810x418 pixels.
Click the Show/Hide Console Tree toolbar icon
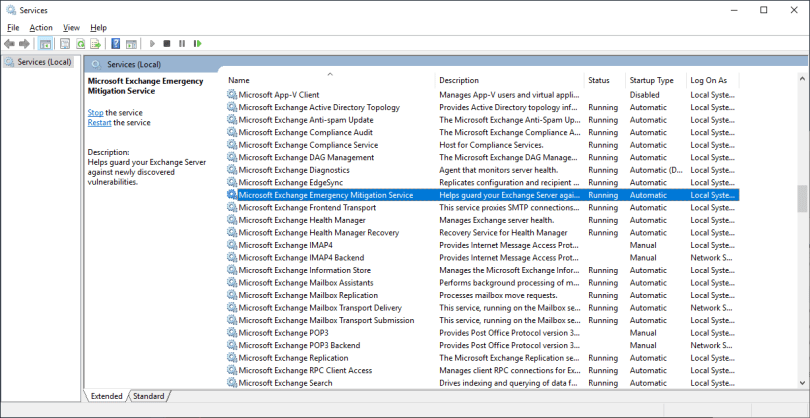click(46, 44)
